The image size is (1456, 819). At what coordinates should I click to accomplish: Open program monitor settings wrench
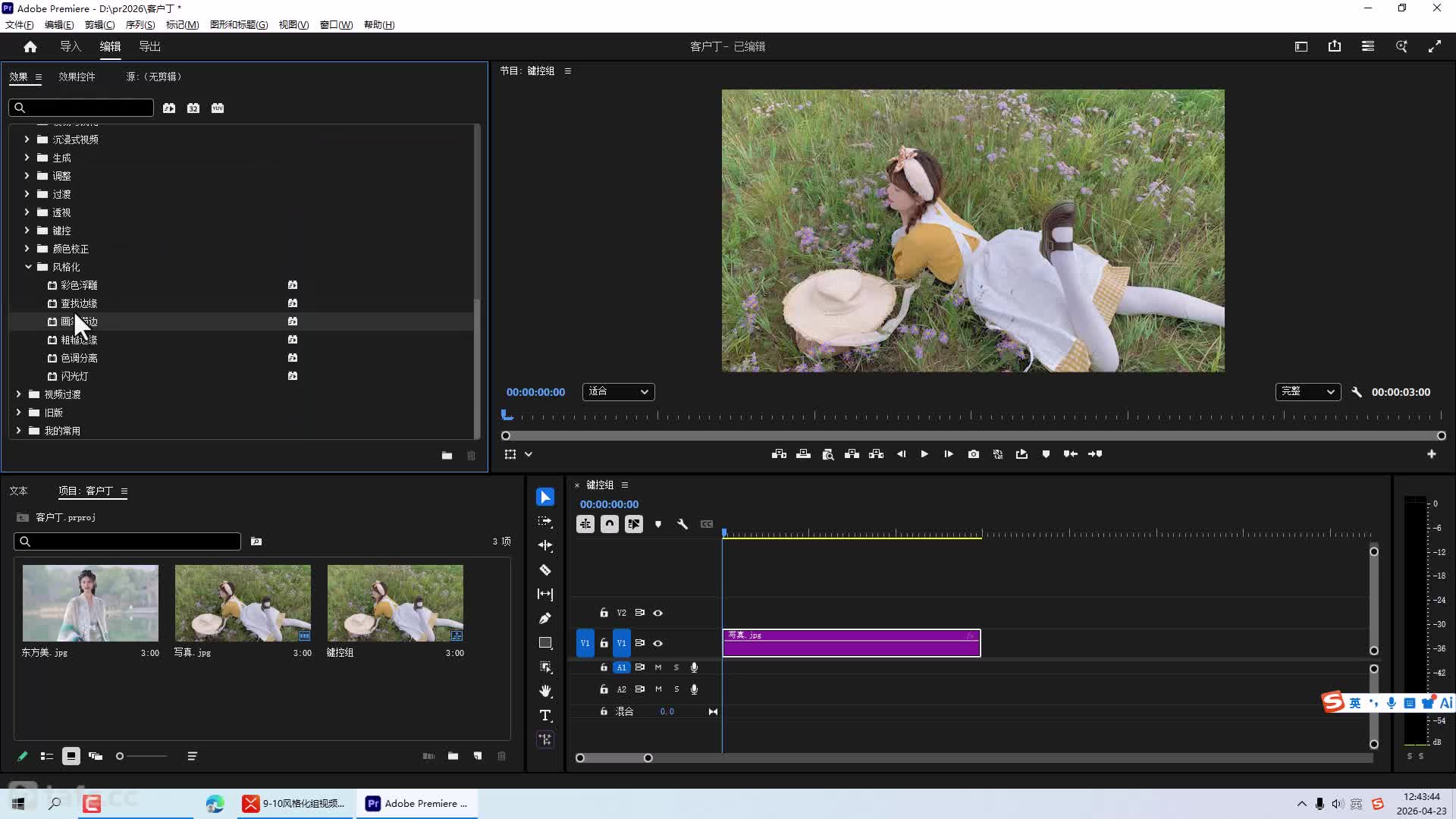(x=1357, y=392)
